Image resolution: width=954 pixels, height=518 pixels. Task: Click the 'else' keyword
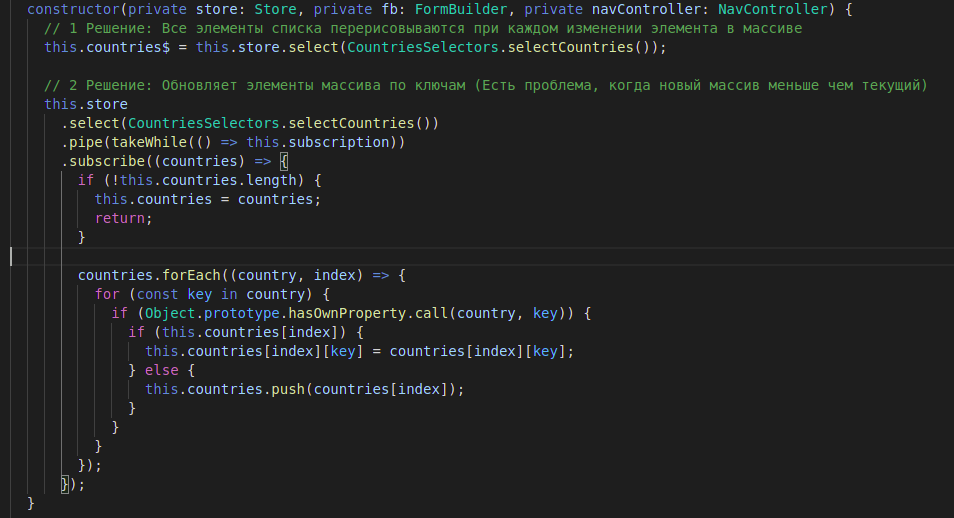(x=162, y=370)
